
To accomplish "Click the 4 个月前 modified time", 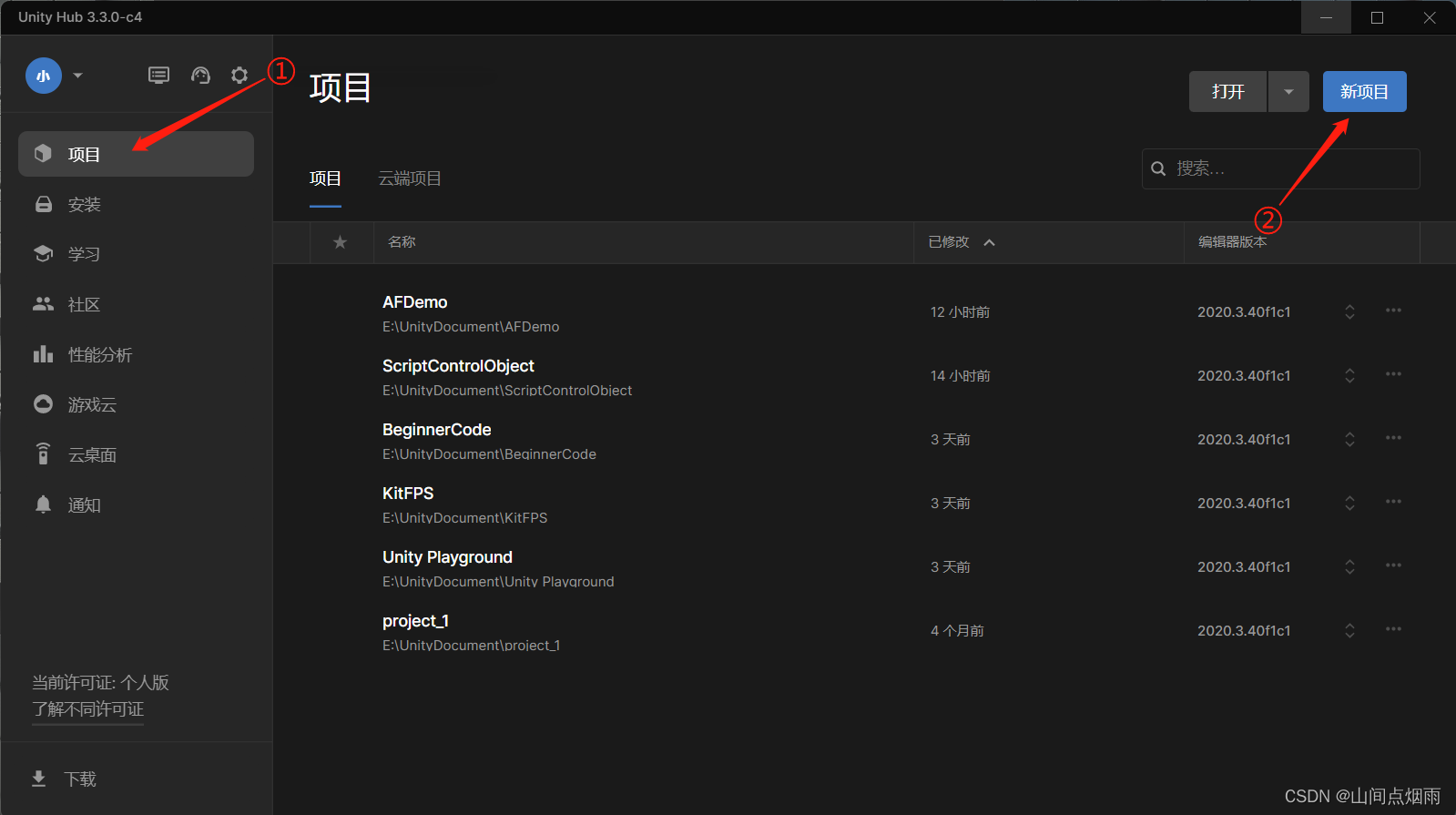I will [957, 631].
